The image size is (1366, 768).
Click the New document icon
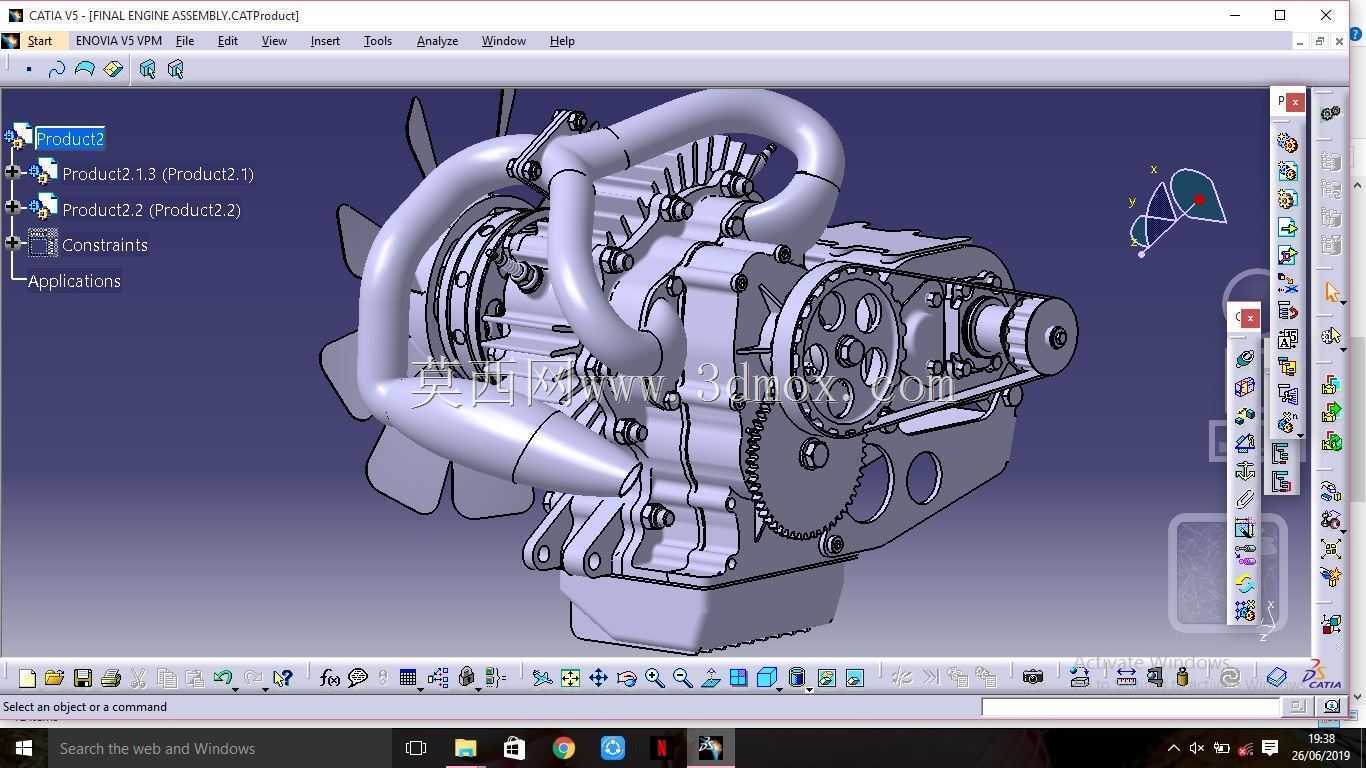27,678
